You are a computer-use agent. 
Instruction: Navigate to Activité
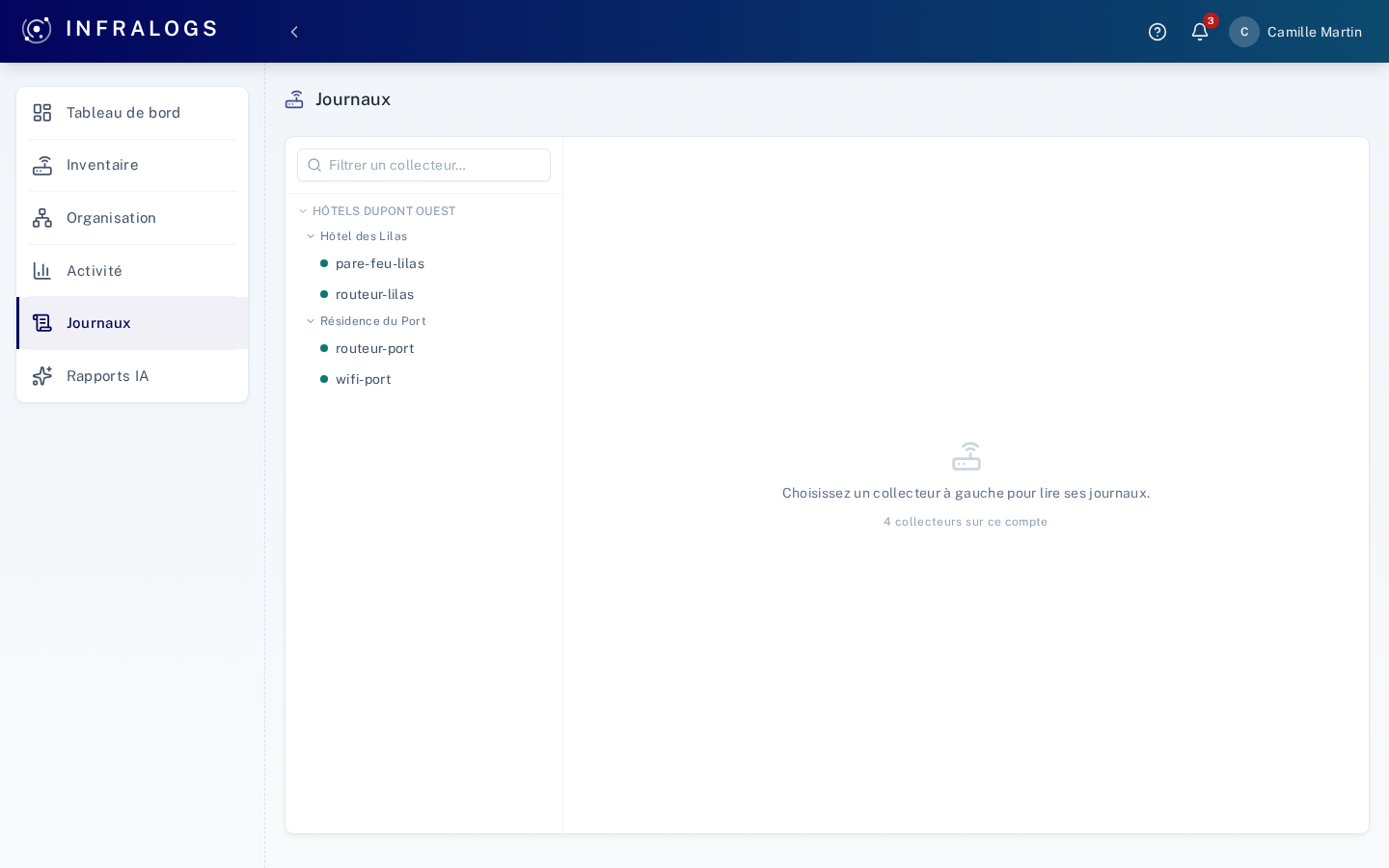132,271
